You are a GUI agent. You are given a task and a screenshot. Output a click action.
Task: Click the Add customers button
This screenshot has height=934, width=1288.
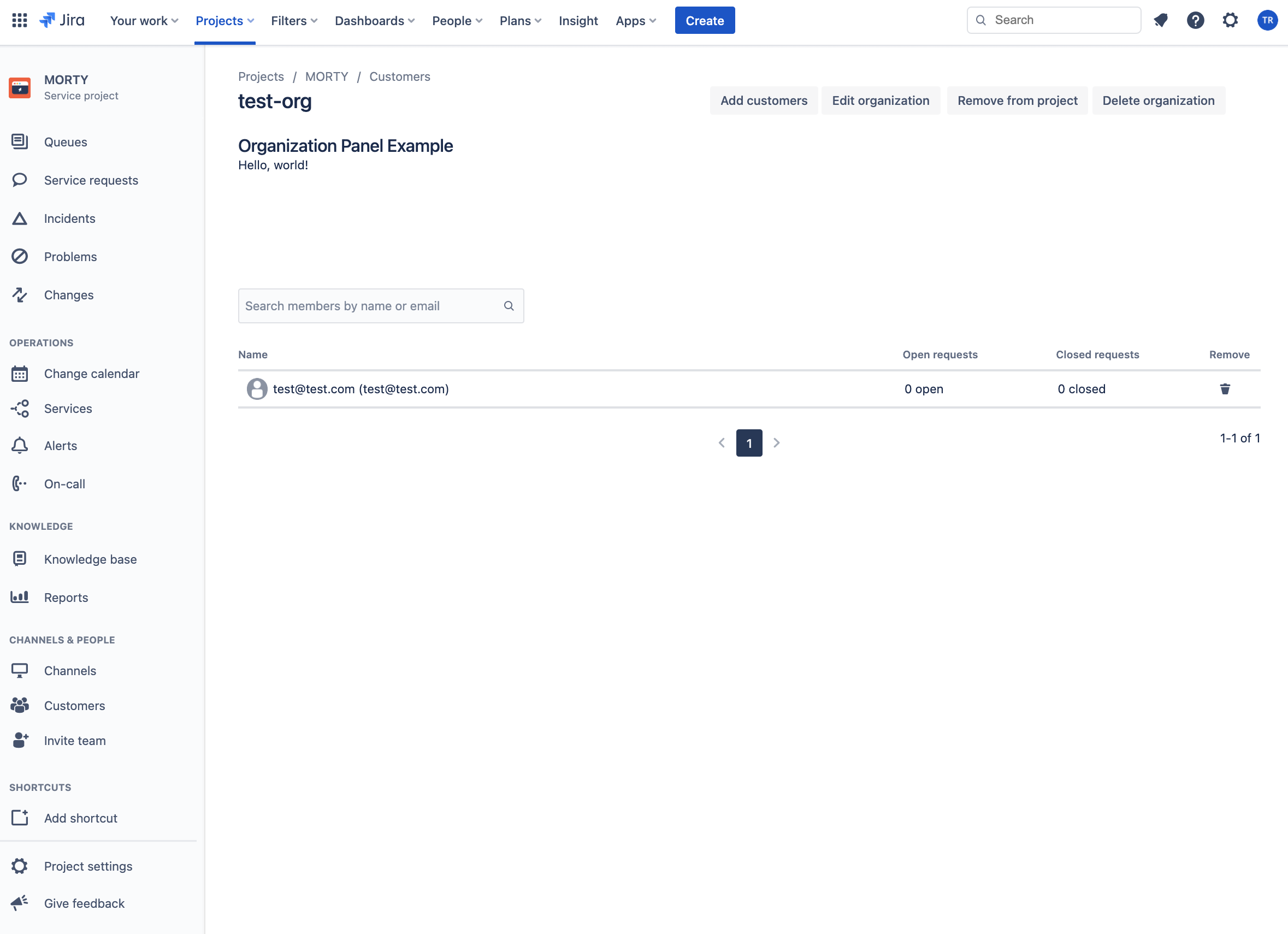point(764,101)
